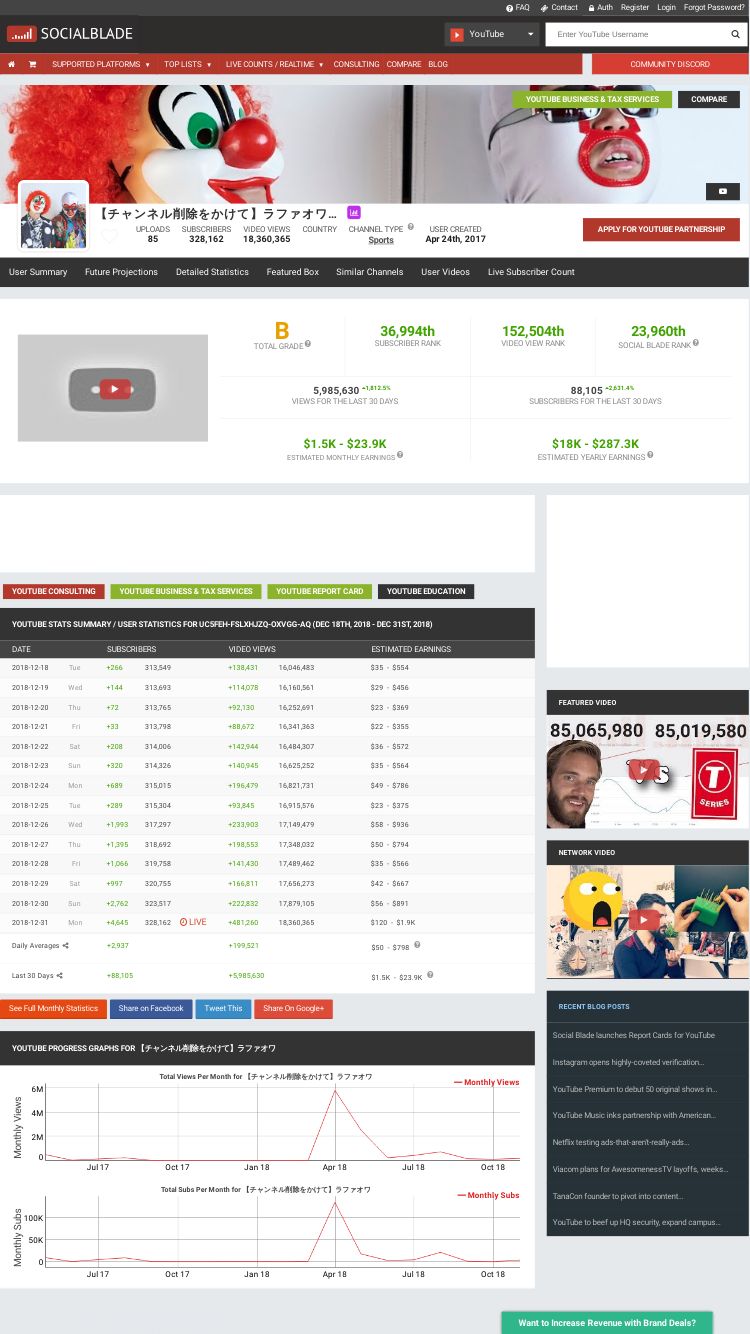Open the YouTube platform dropdown

coord(492,34)
